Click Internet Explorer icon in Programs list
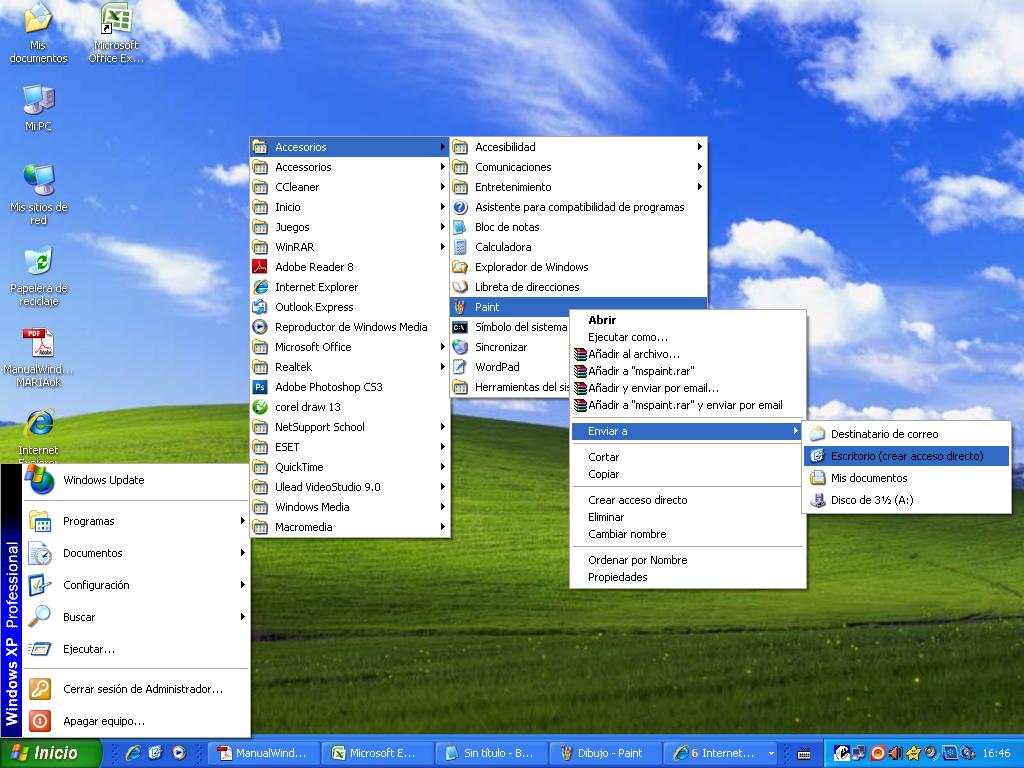1024x768 pixels. click(x=260, y=287)
